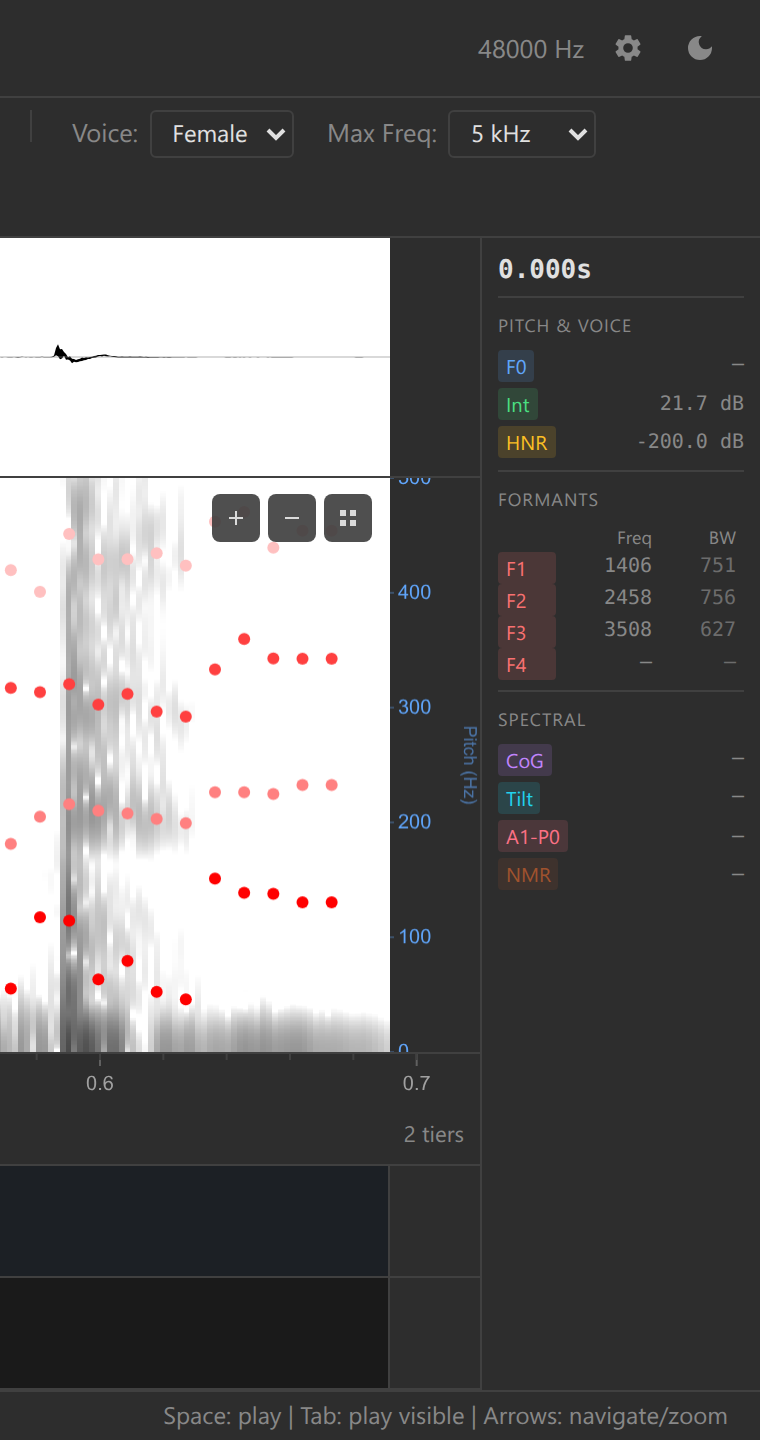This screenshot has height=1440, width=760.
Task: Open settings with the gear icon
Action: tap(628, 48)
